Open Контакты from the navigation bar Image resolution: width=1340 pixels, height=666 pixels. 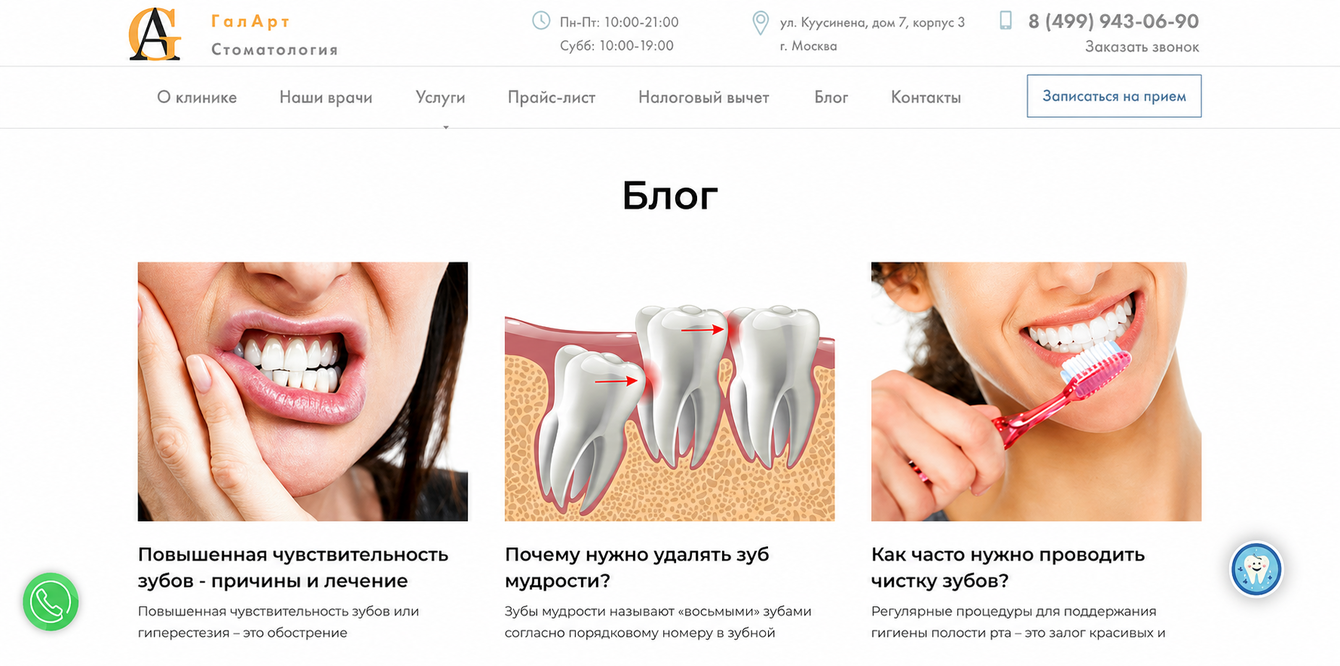point(926,97)
